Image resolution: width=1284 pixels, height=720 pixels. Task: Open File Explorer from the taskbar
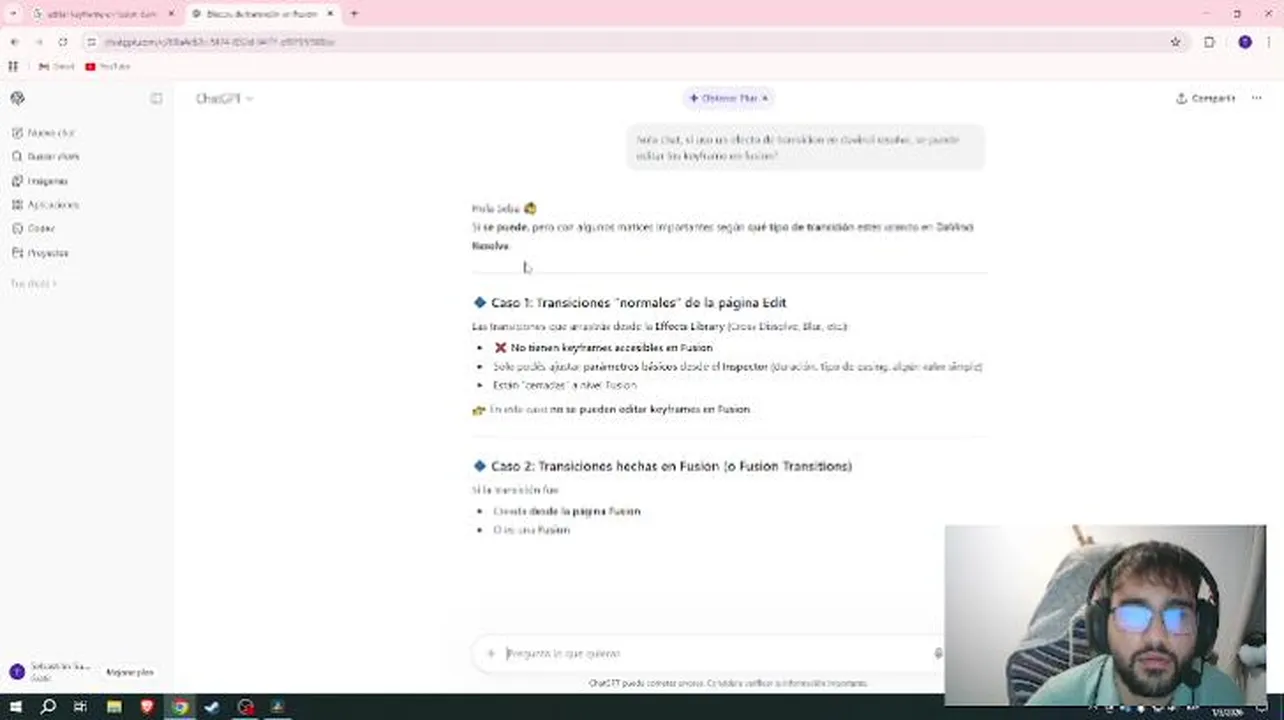(114, 707)
